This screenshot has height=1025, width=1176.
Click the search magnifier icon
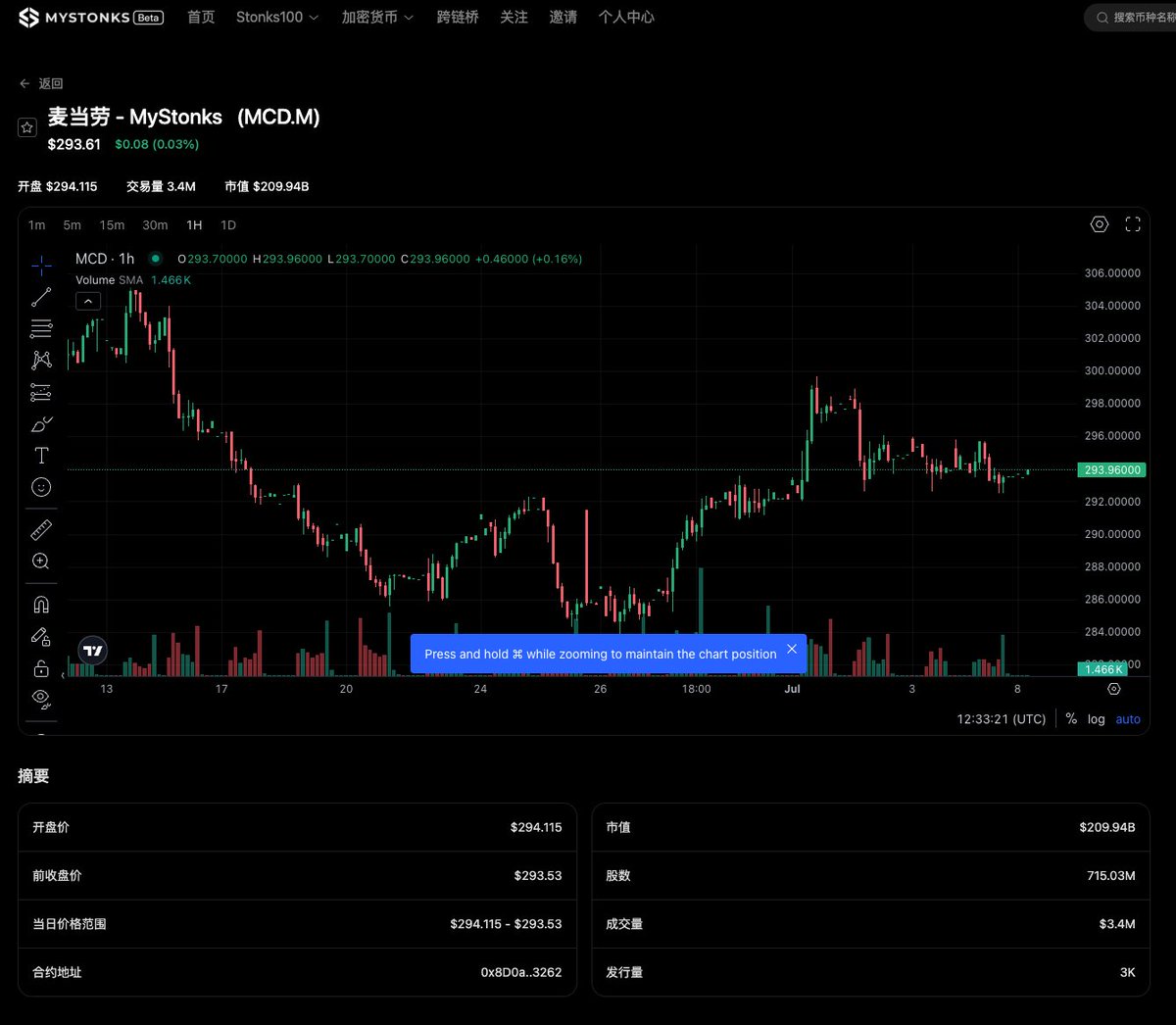(x=1102, y=18)
